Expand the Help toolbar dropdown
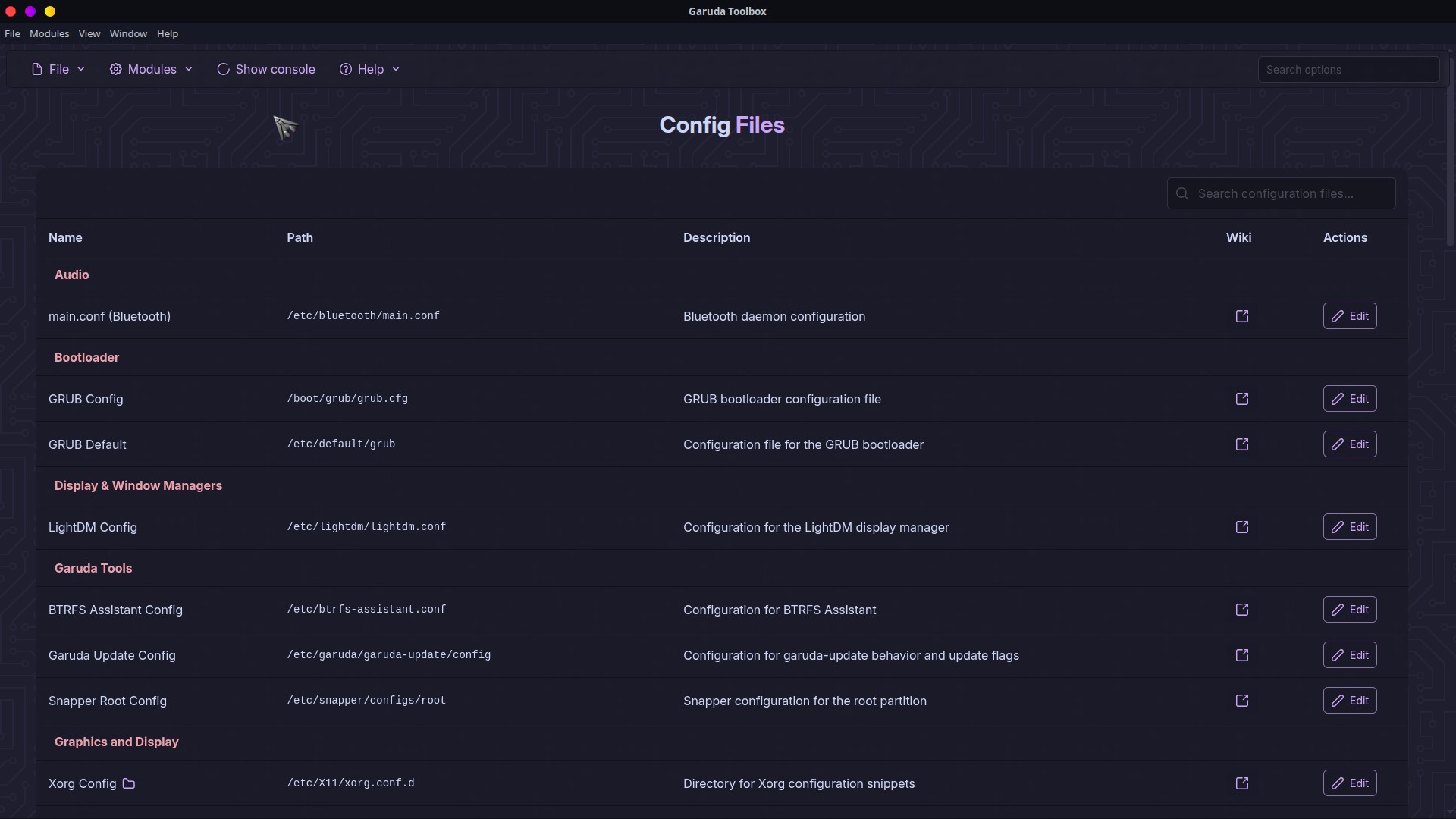This screenshot has height=819, width=1456. pyautogui.click(x=369, y=69)
